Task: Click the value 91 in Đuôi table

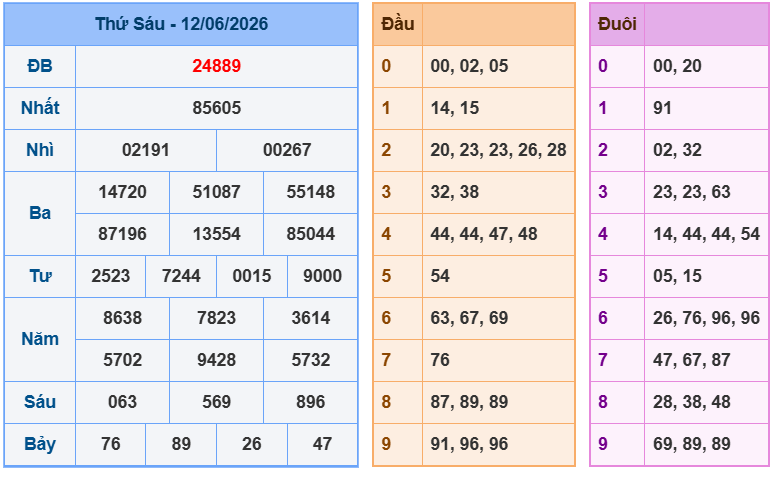Action: [x=662, y=108]
